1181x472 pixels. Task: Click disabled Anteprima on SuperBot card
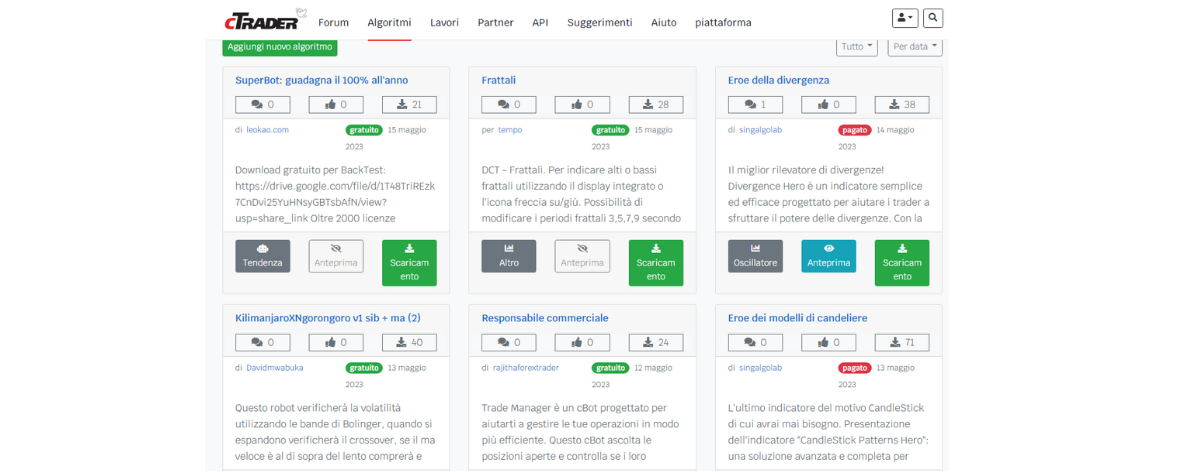(x=336, y=256)
